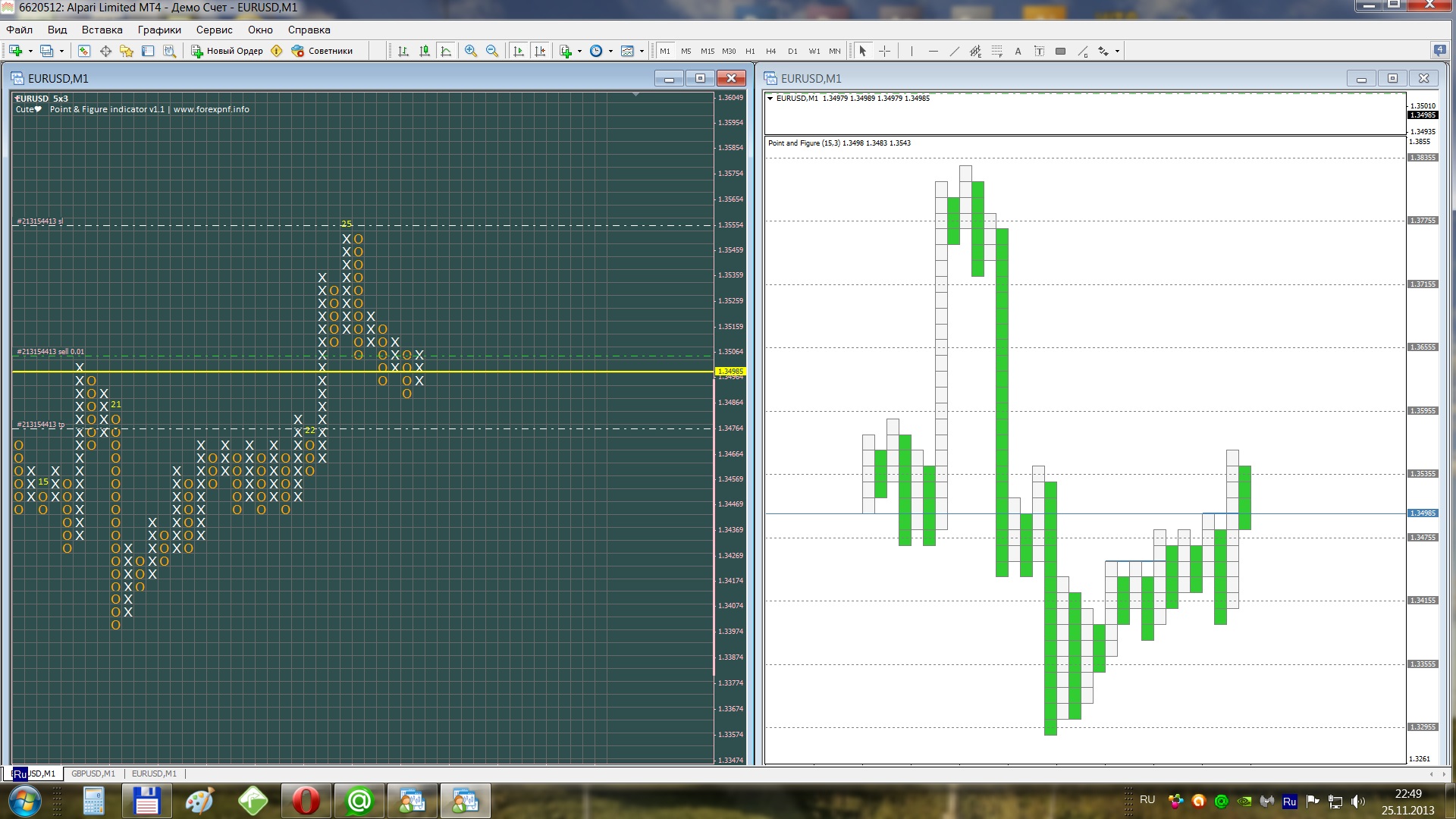This screenshot has height=819, width=1456.
Task: Open the Navigator folder-star icon
Action: click(127, 51)
